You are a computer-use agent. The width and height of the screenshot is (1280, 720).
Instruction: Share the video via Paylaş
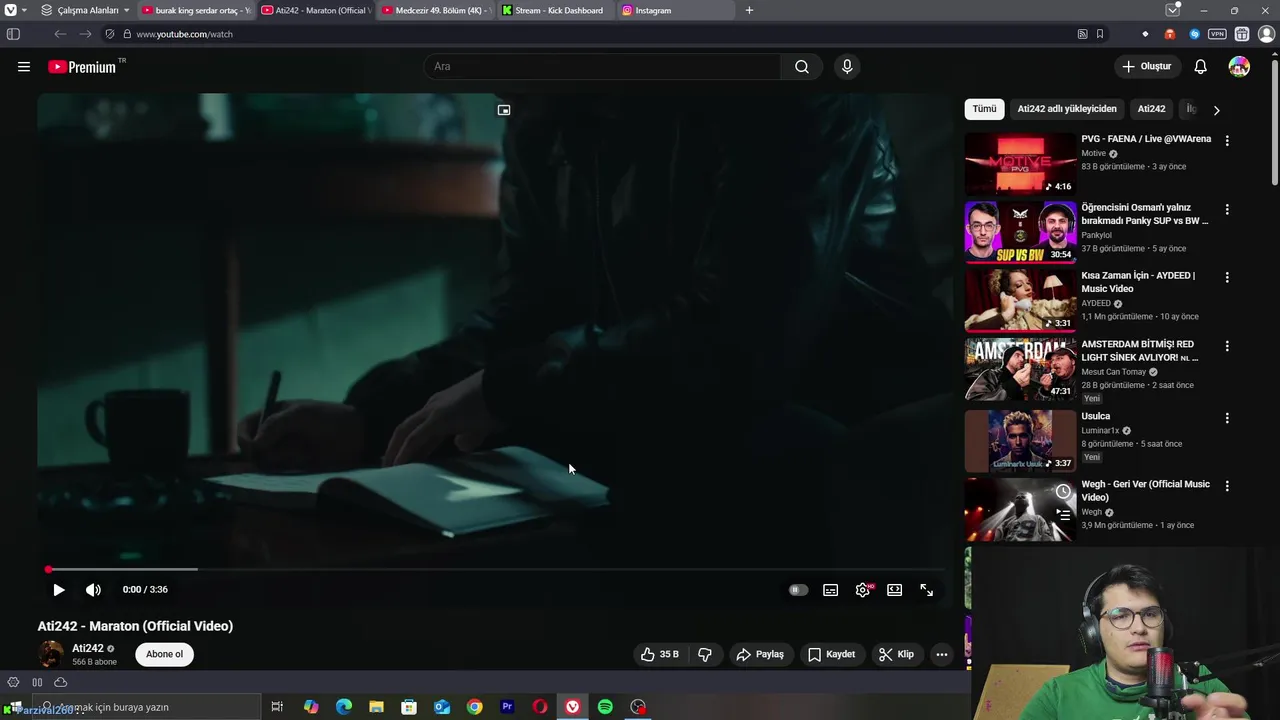760,654
